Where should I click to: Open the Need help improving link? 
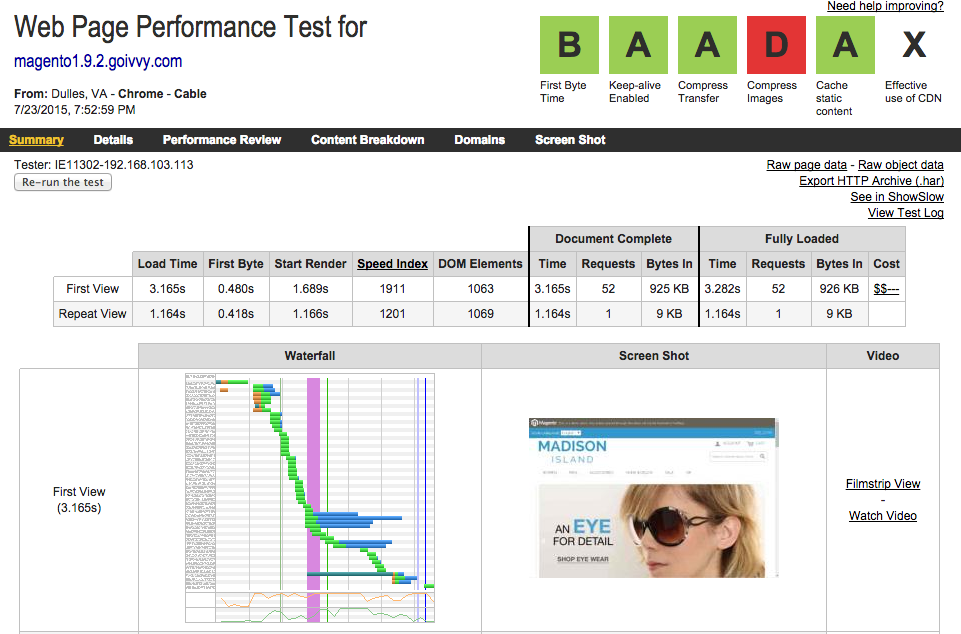click(885, 6)
